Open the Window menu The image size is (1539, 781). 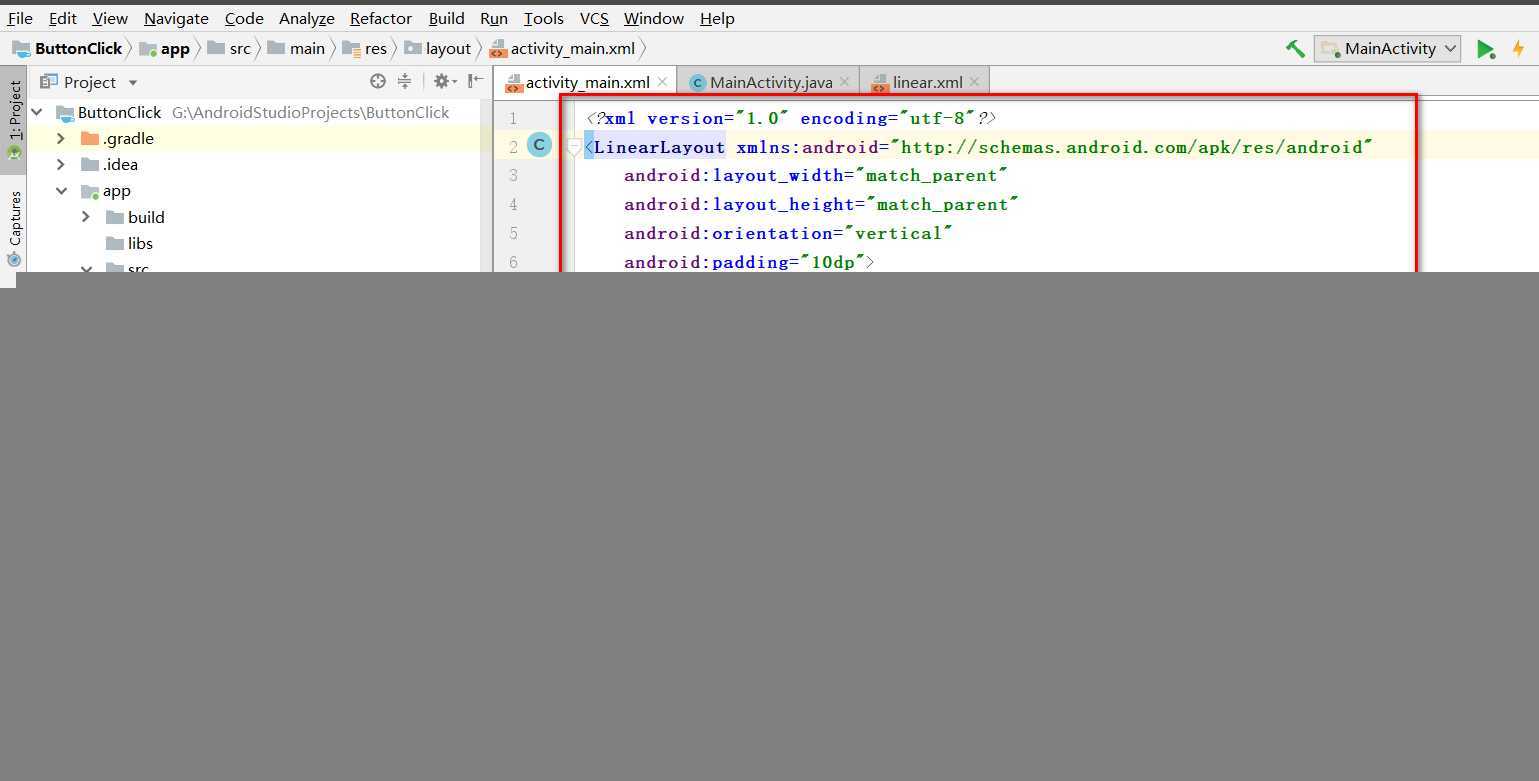point(654,18)
